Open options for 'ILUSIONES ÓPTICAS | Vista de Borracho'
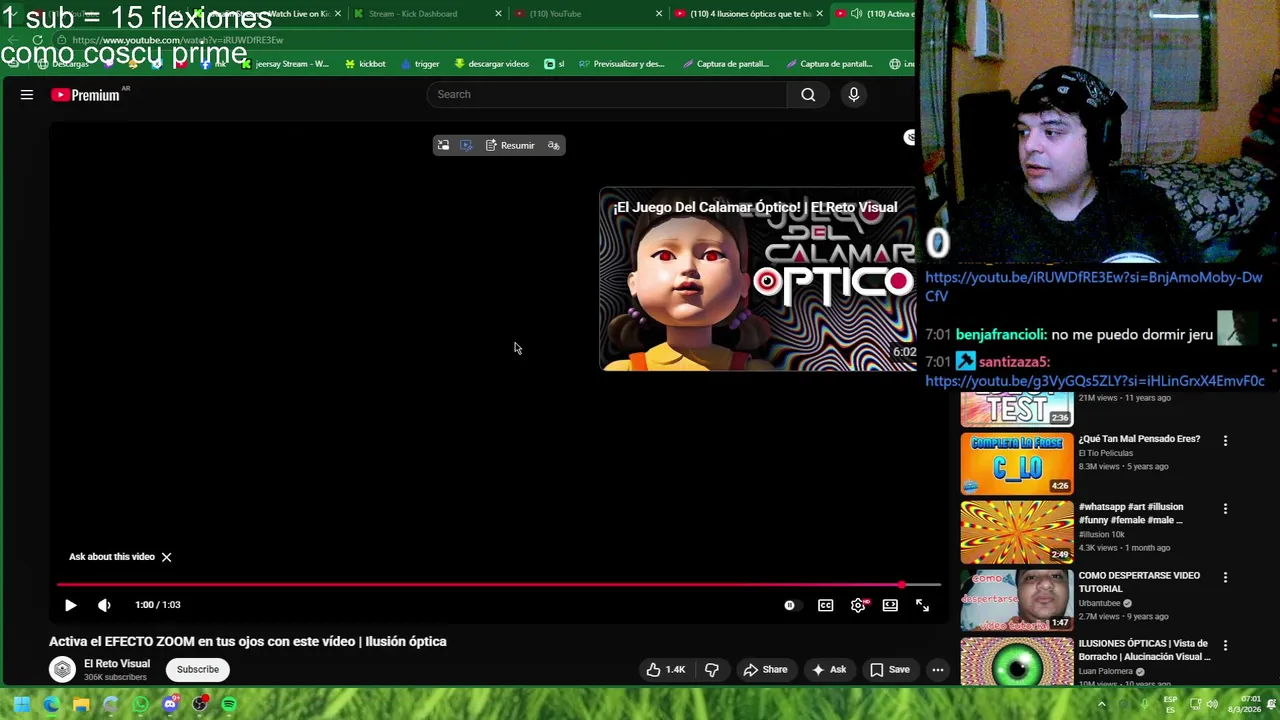The image size is (1280, 720). tap(1225, 645)
